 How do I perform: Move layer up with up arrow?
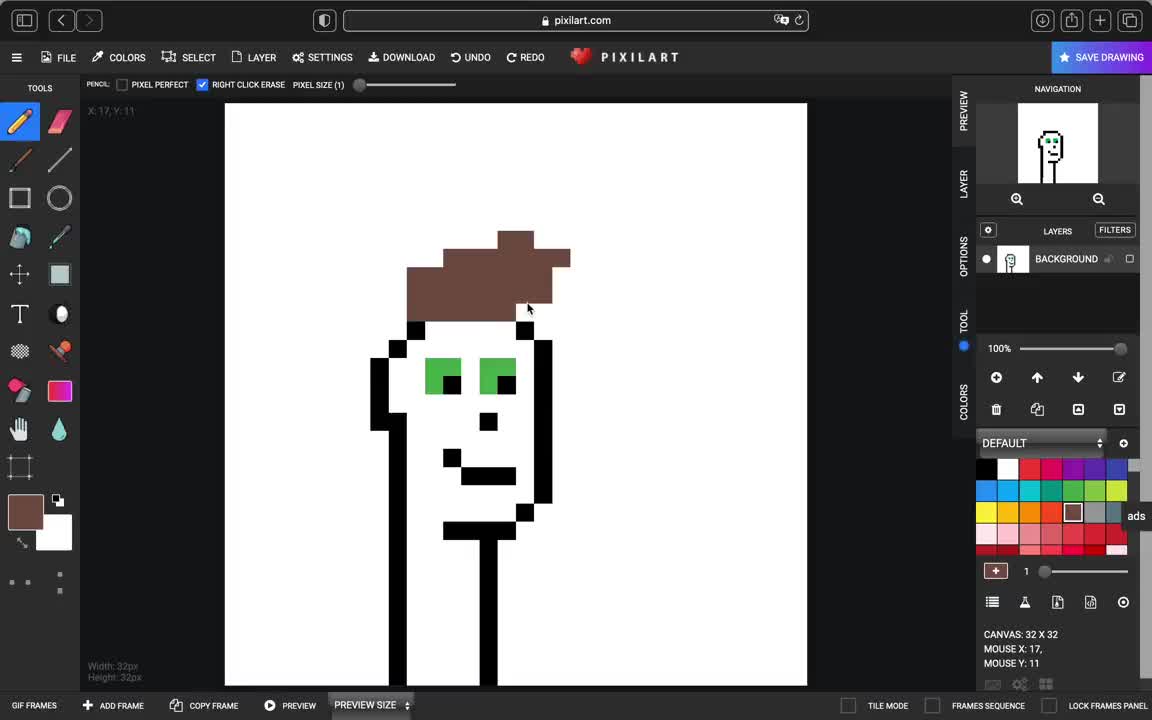(1037, 378)
